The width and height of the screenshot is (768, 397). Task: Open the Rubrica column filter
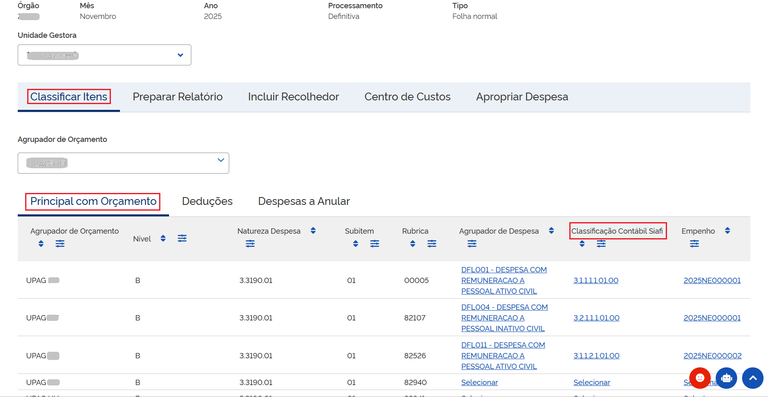432,243
